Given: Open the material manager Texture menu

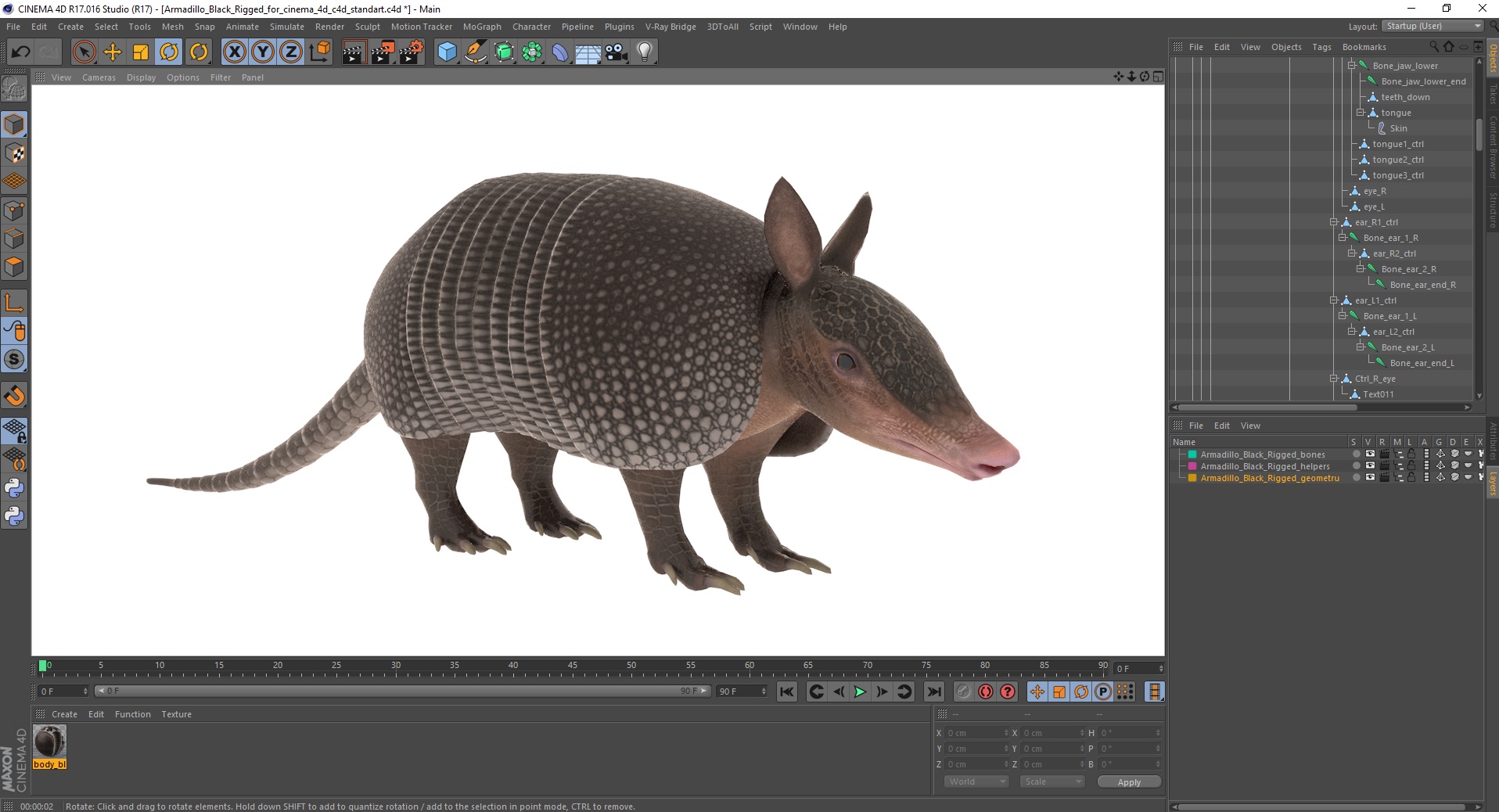Looking at the screenshot, I should 176,714.
